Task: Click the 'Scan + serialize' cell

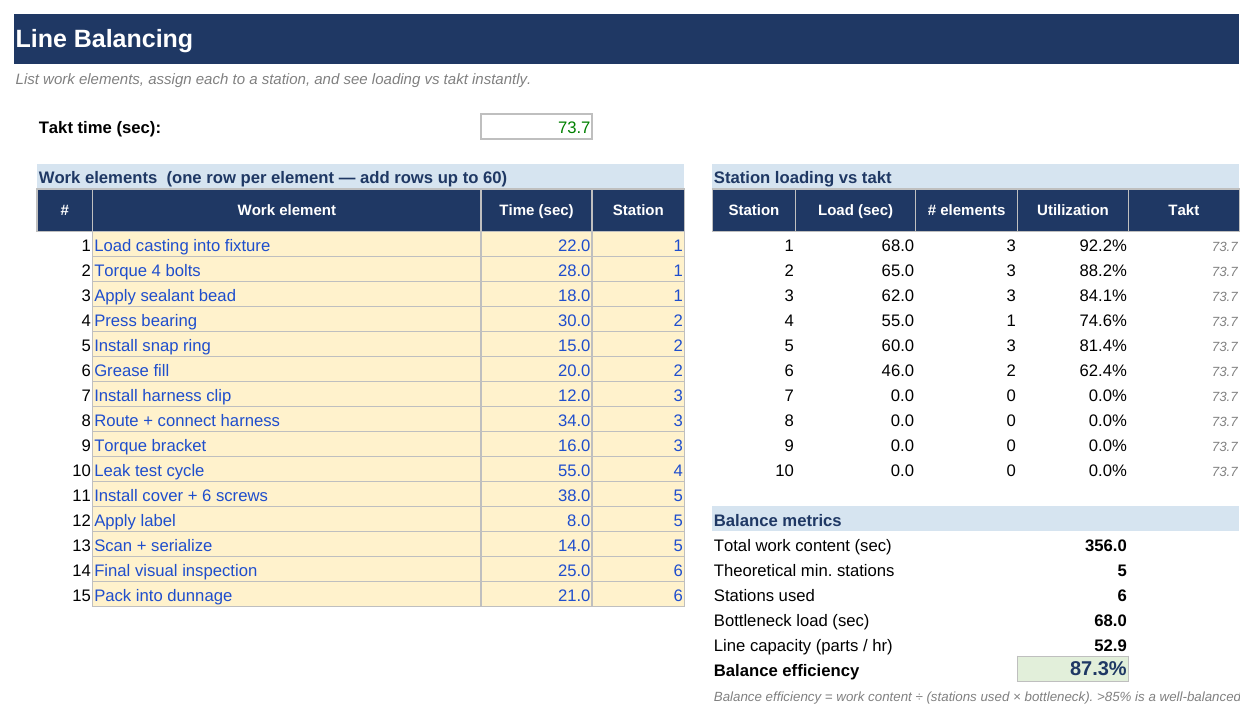Action: click(286, 545)
